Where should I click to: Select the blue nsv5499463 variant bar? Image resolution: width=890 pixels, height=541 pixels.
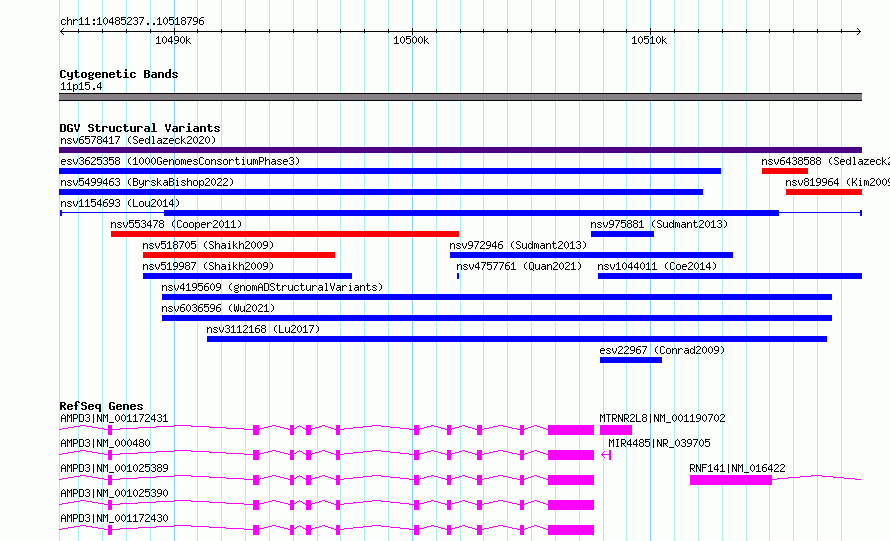coord(381,192)
